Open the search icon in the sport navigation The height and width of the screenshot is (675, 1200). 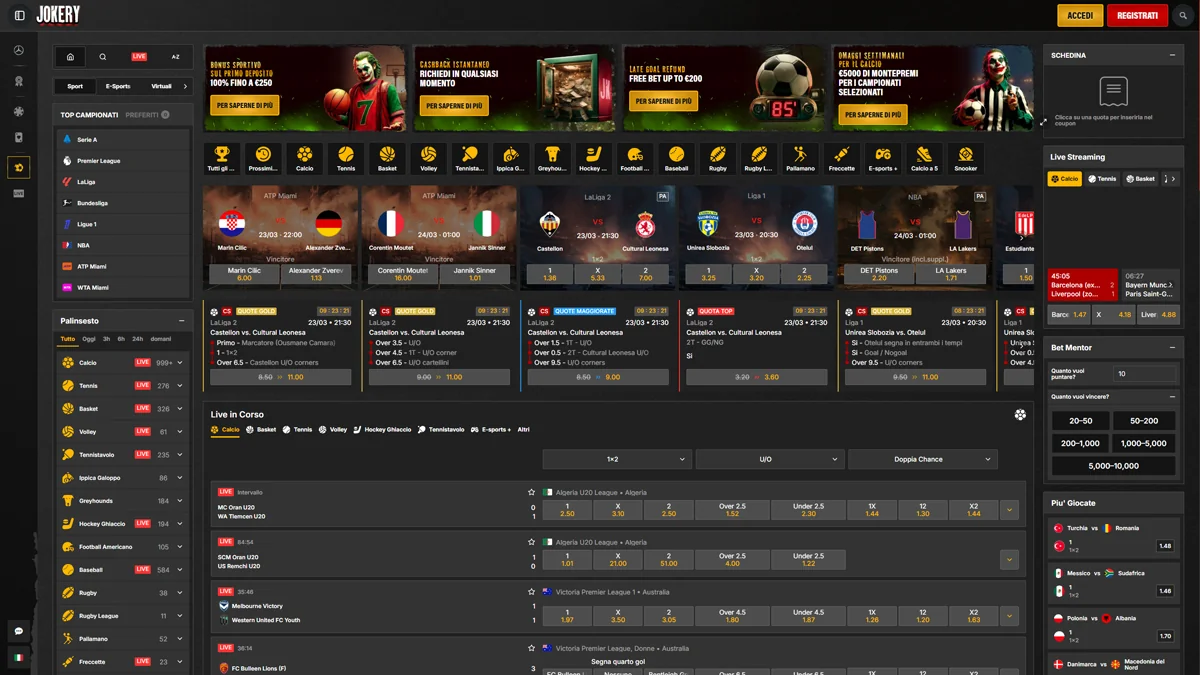tap(102, 57)
